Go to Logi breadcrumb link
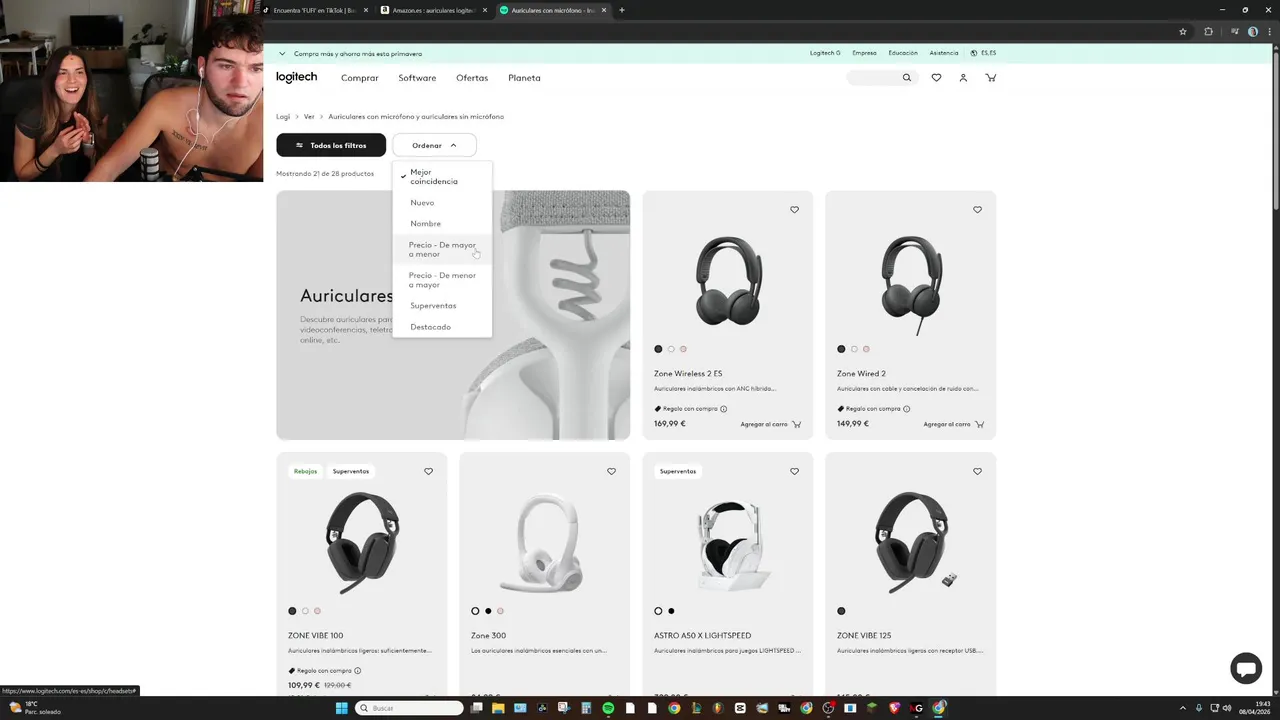 coord(283,117)
